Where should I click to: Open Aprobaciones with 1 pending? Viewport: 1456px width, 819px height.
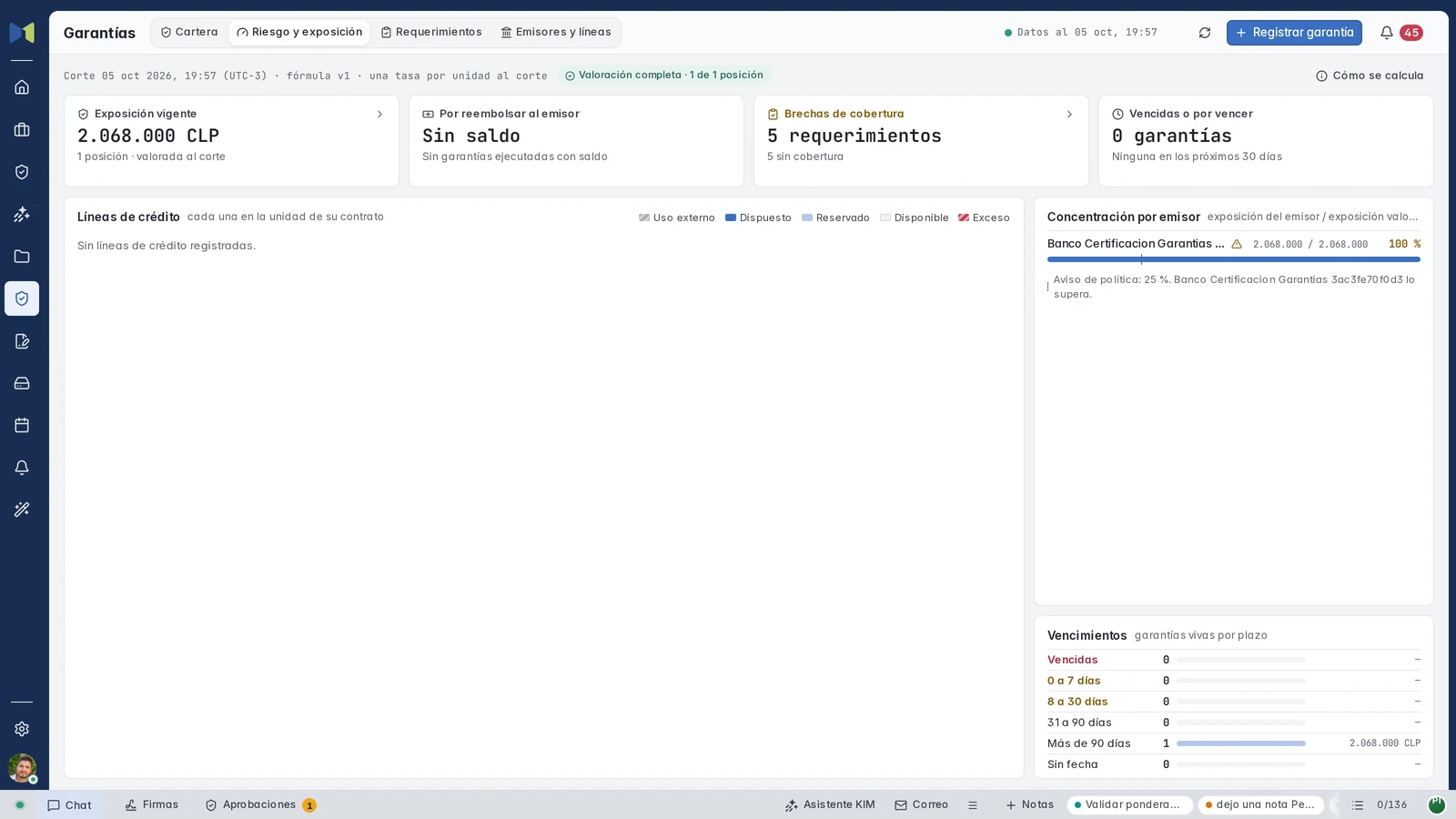click(x=260, y=805)
